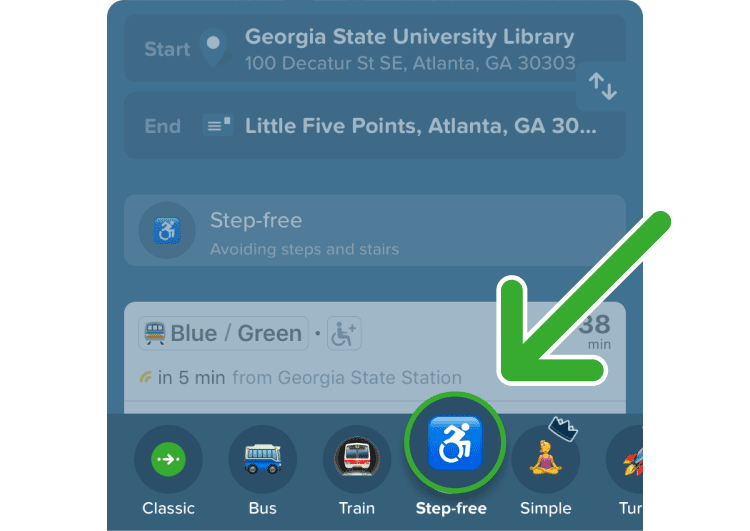Click the Step-free tab label
Image resolution: width=750 pixels, height=531 pixels.
click(451, 508)
